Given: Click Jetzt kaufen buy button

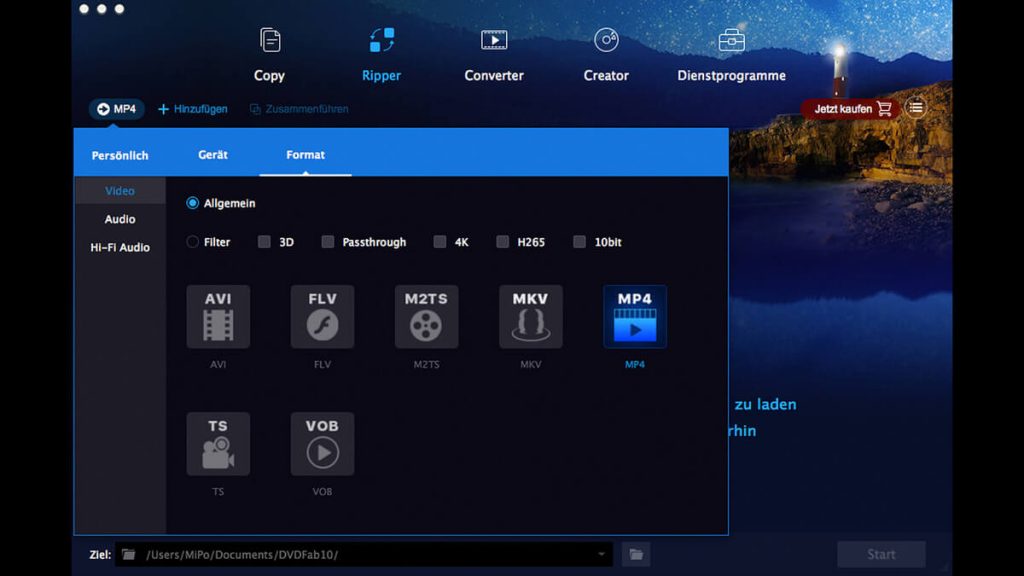Looking at the screenshot, I should [852, 108].
